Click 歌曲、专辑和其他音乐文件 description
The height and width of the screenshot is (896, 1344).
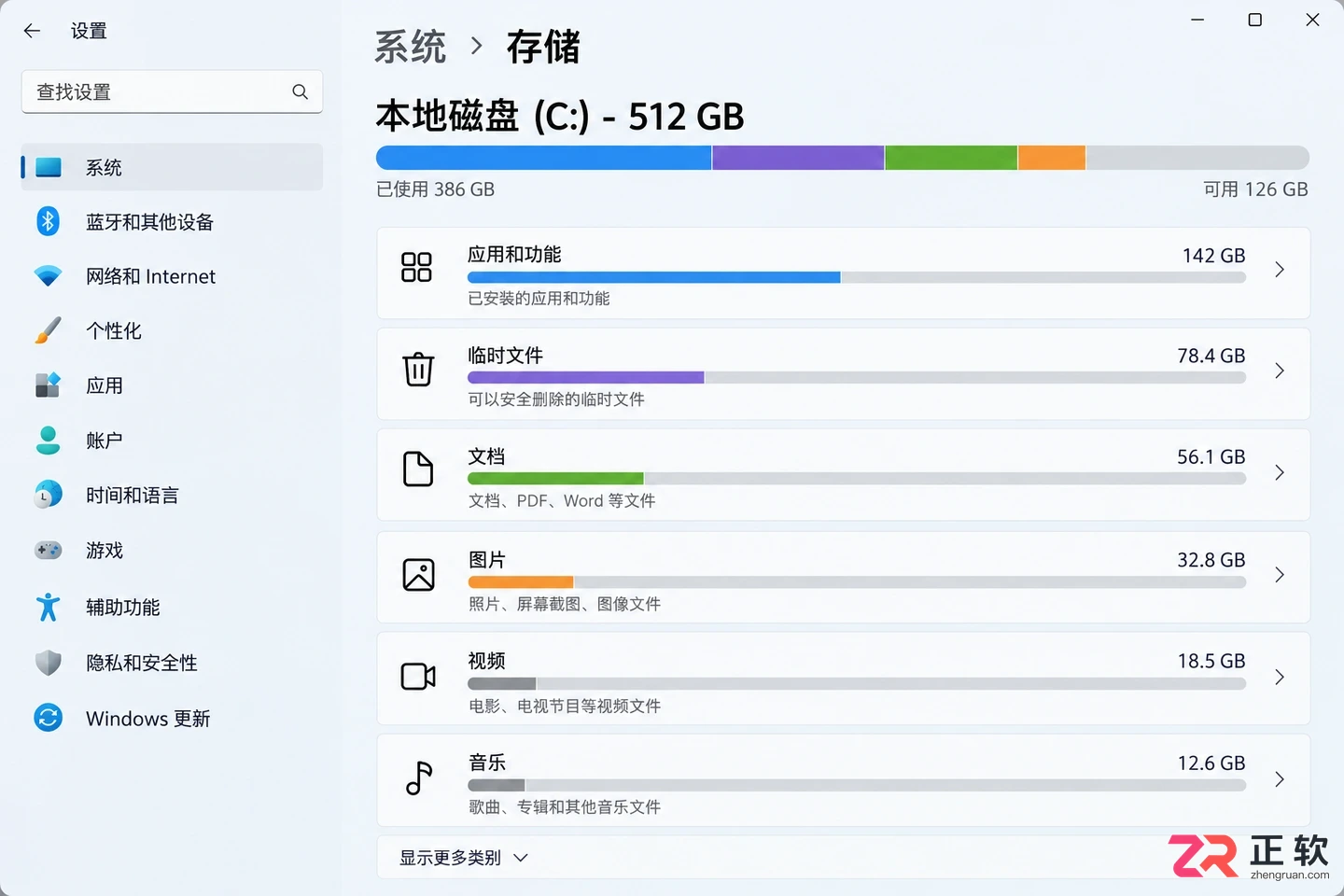565,806
